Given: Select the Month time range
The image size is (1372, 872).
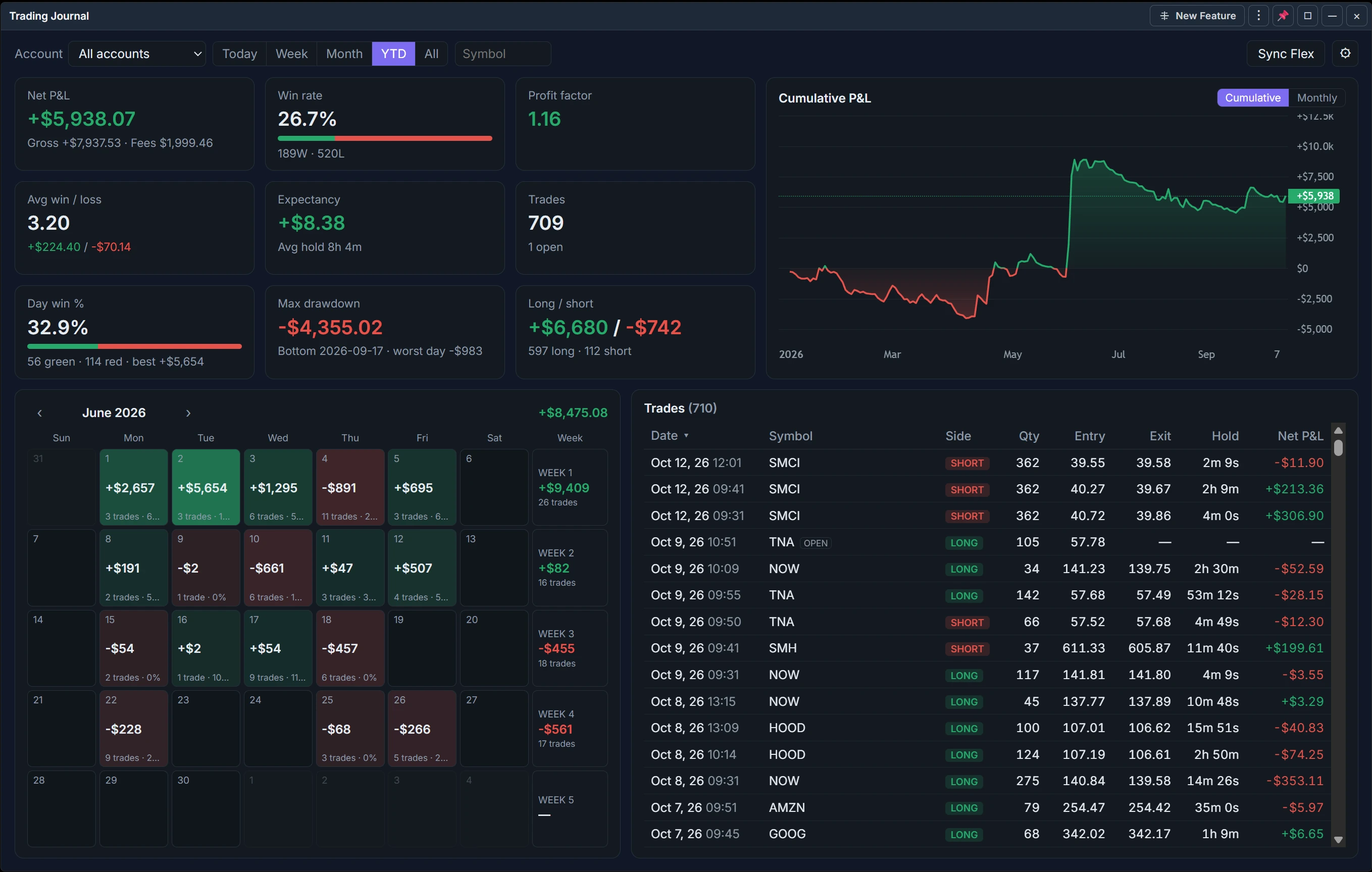Looking at the screenshot, I should [344, 54].
